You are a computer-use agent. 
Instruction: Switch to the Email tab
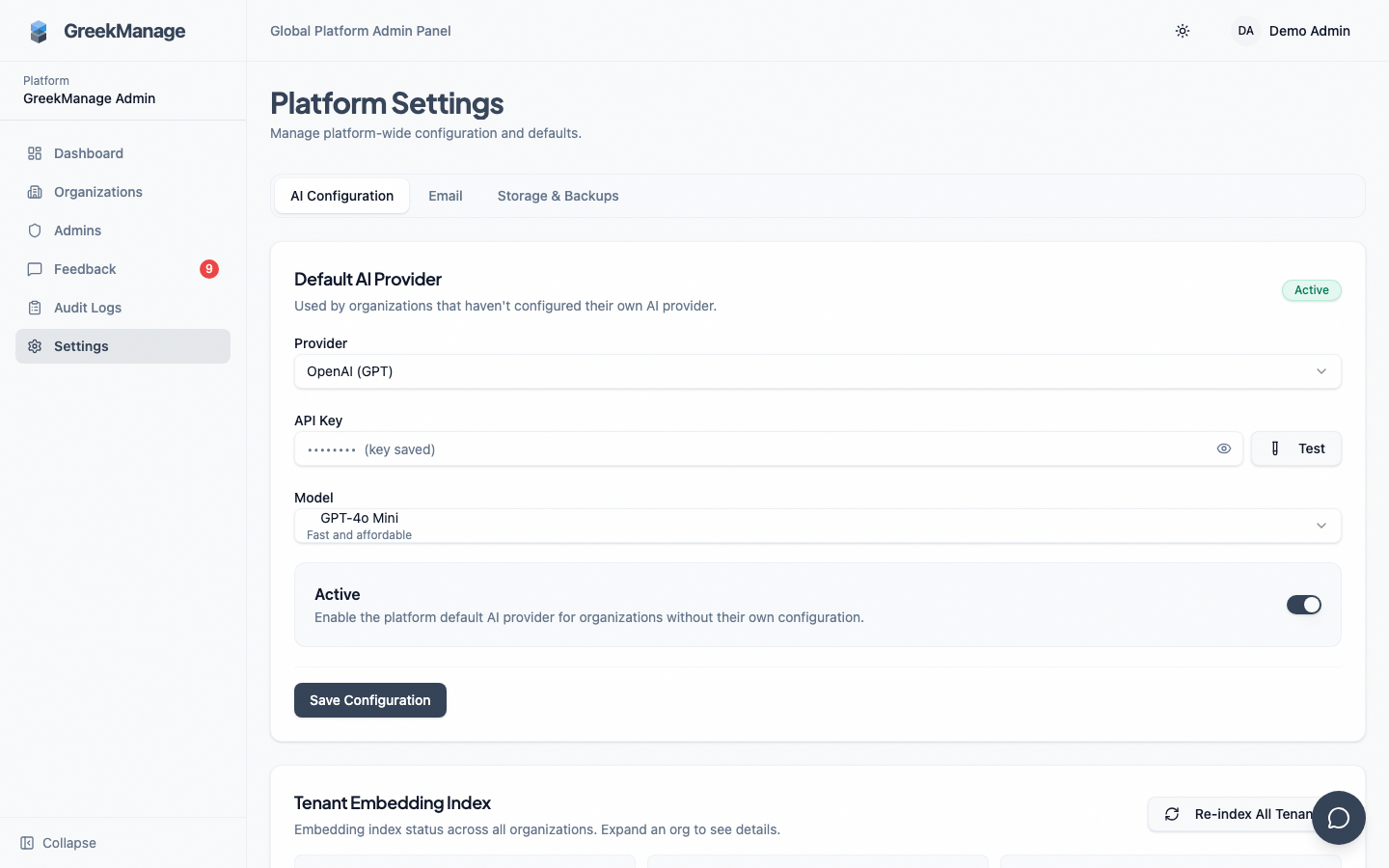tap(446, 196)
